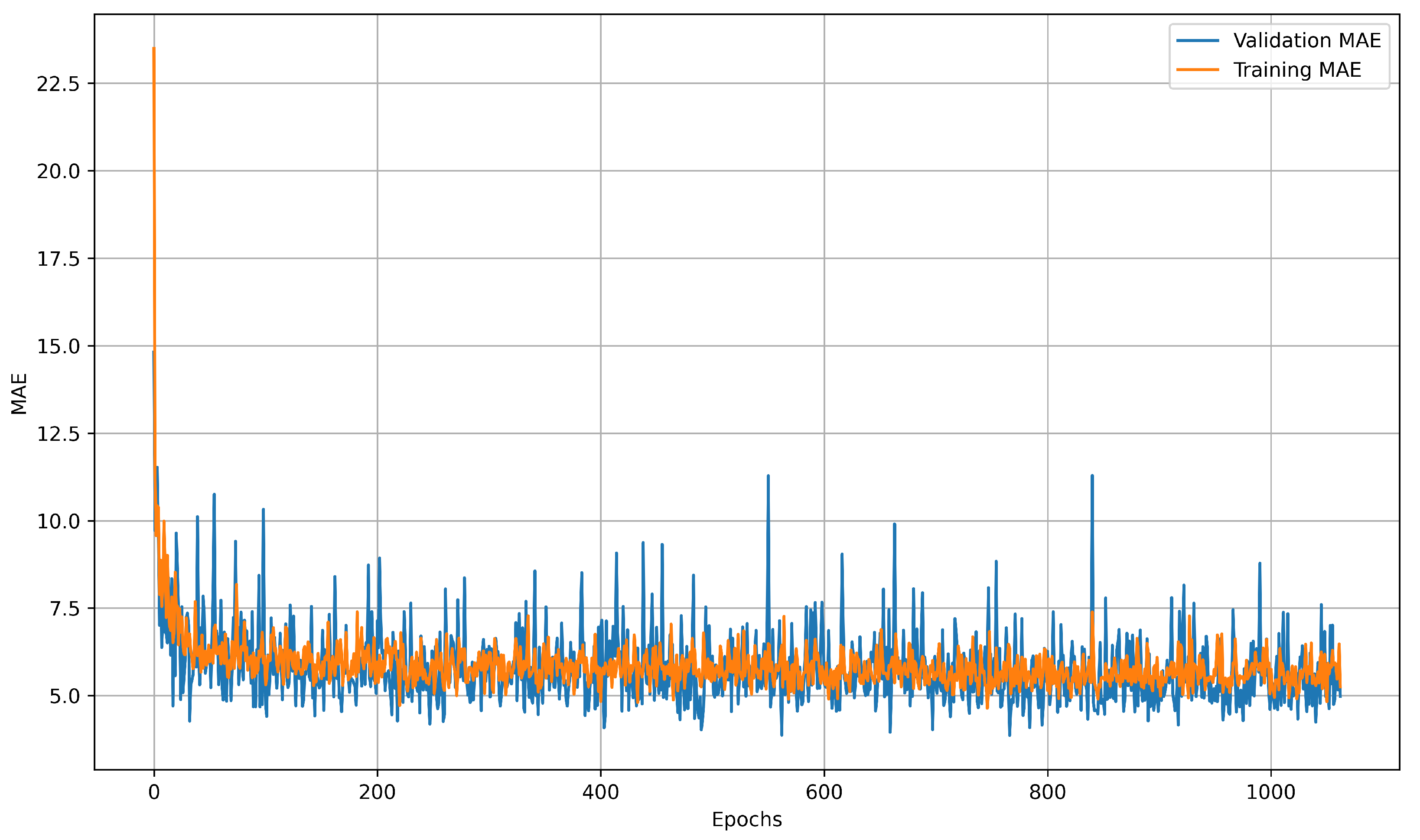Image resolution: width=1420 pixels, height=840 pixels.
Task: Click the 22.5 y-axis tick label
Action: pos(58,84)
